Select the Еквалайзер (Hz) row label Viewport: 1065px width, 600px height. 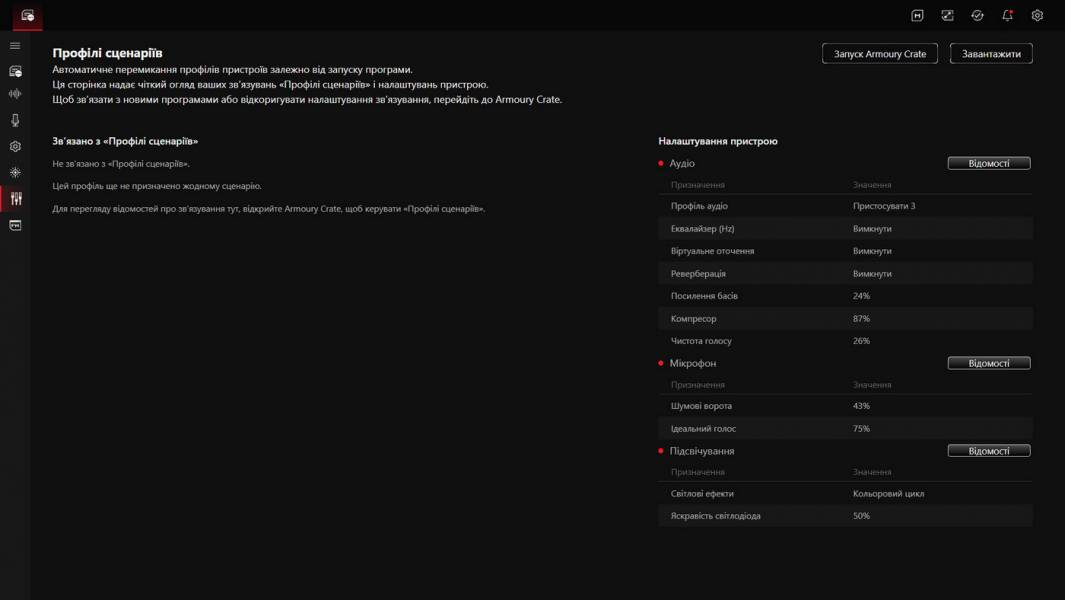(702, 228)
